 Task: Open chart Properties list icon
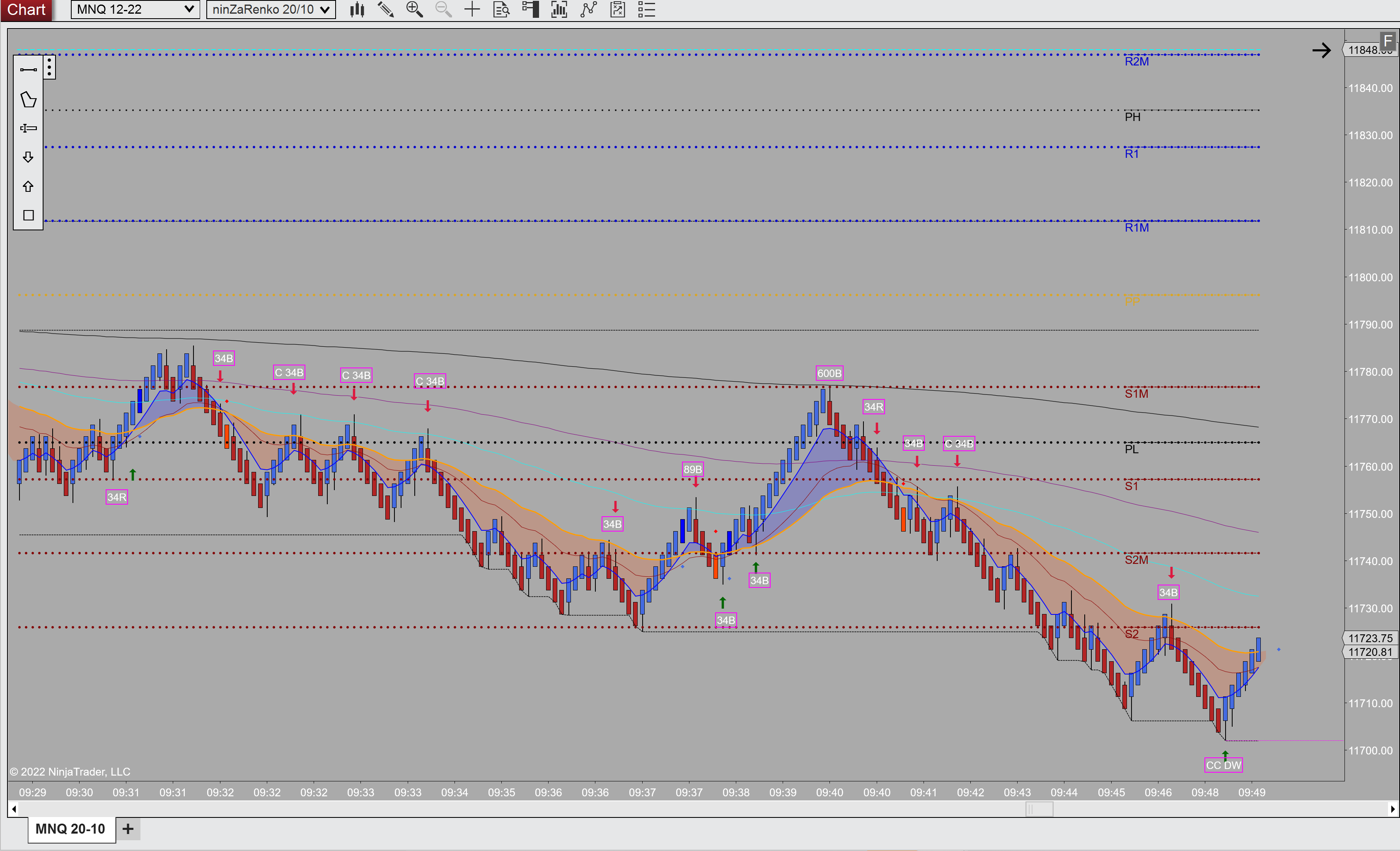coord(647,10)
